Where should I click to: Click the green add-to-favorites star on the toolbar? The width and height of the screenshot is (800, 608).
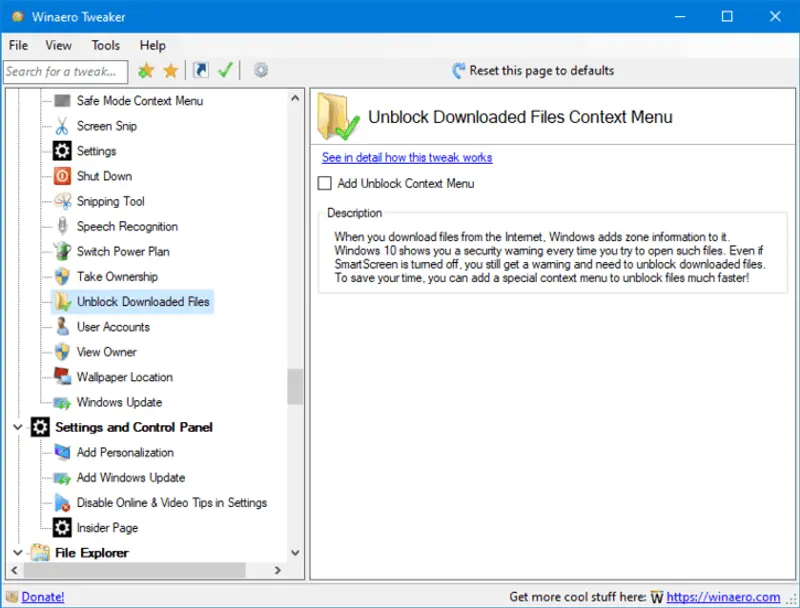[x=146, y=70]
